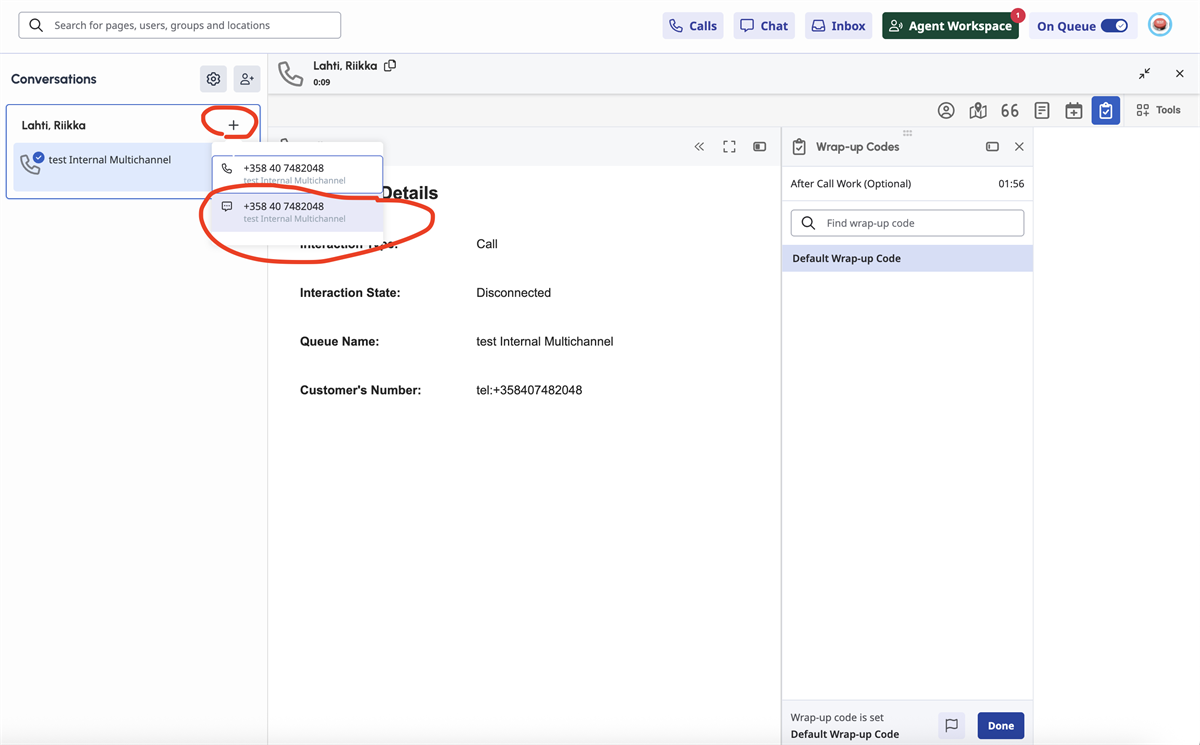The height and width of the screenshot is (745, 1200).
Task: Copy the Lahti, Riikka participant name
Action: pos(390,66)
